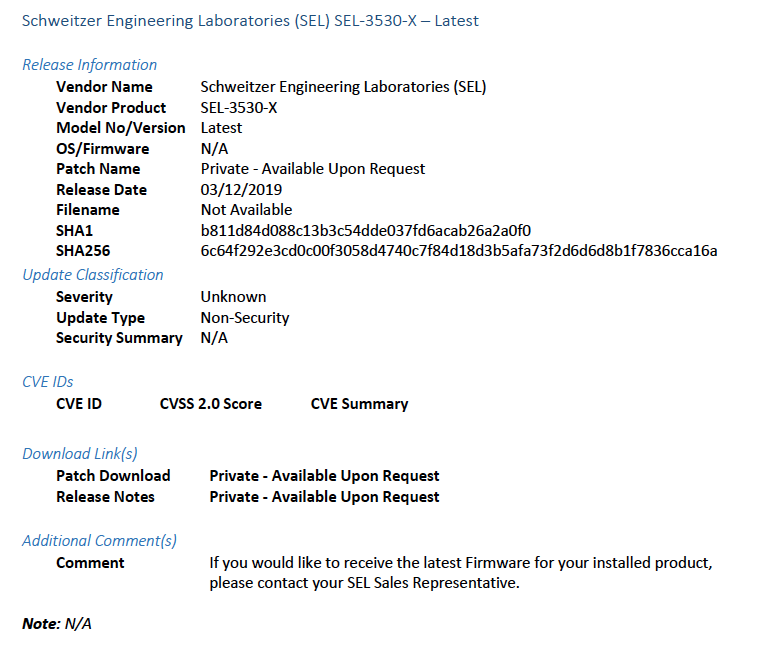Select the SEL-3530-X vendor product value

click(239, 108)
